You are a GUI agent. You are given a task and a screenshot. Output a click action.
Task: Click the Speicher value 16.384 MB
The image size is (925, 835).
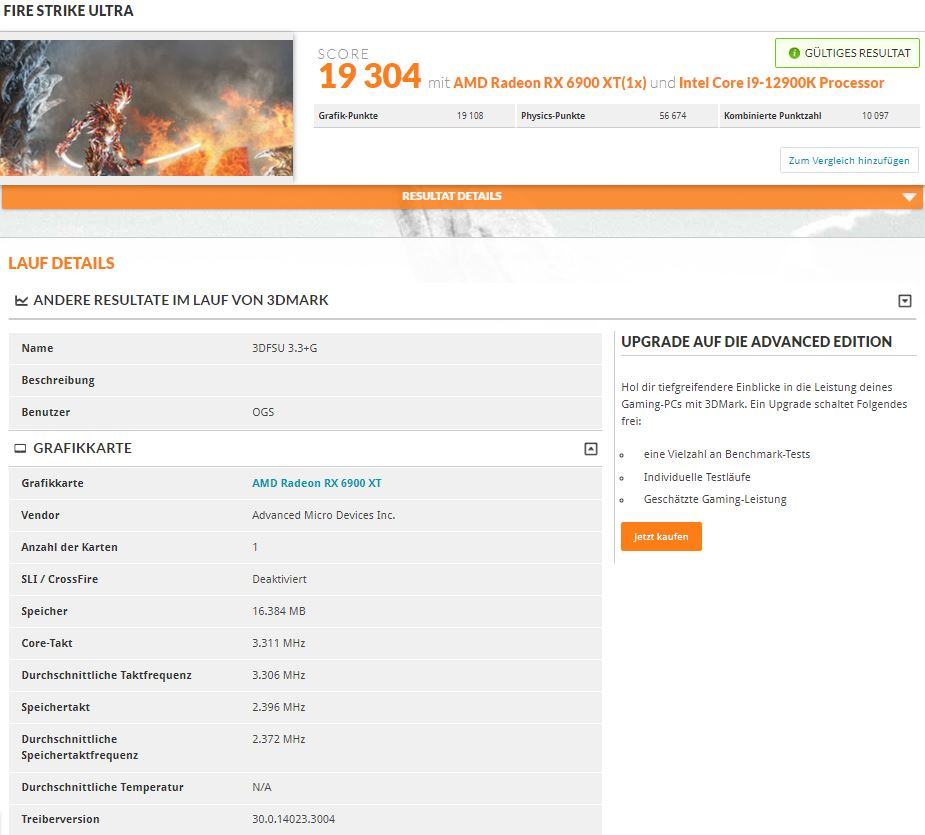click(278, 611)
